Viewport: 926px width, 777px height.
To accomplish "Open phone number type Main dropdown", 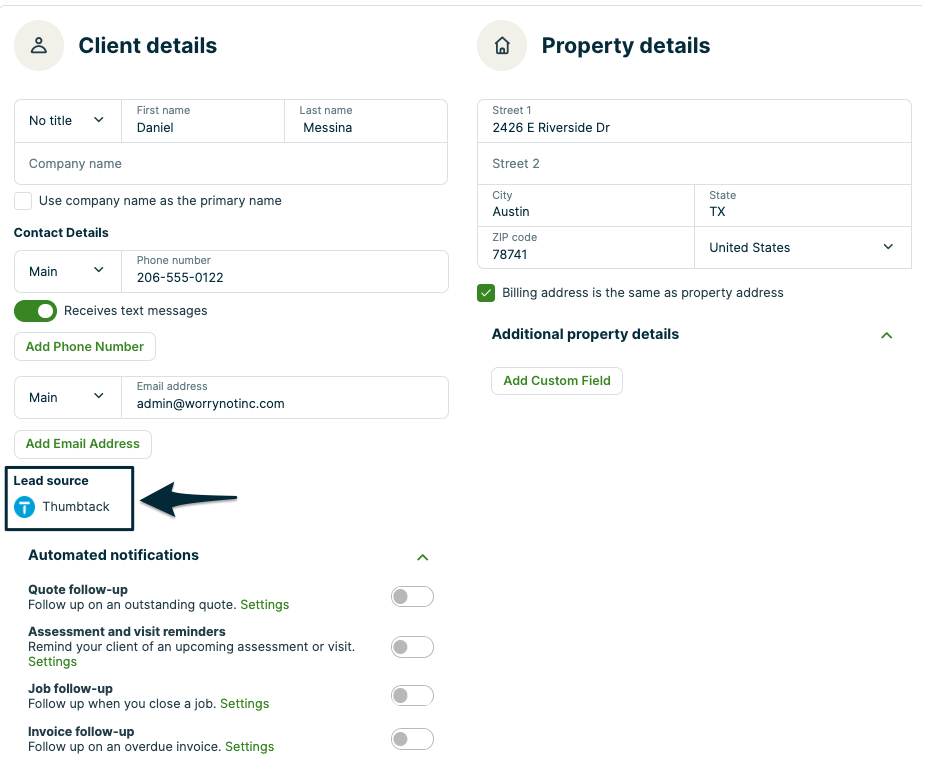I will click(67, 272).
